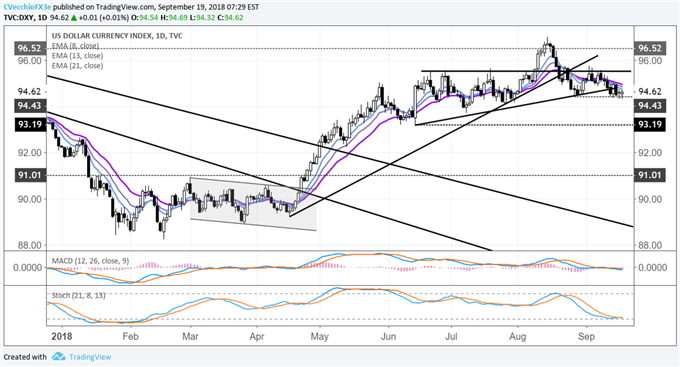Select the EMA (13, close) indicator label
Image resolution: width=680 pixels, height=367 pixels.
point(77,56)
